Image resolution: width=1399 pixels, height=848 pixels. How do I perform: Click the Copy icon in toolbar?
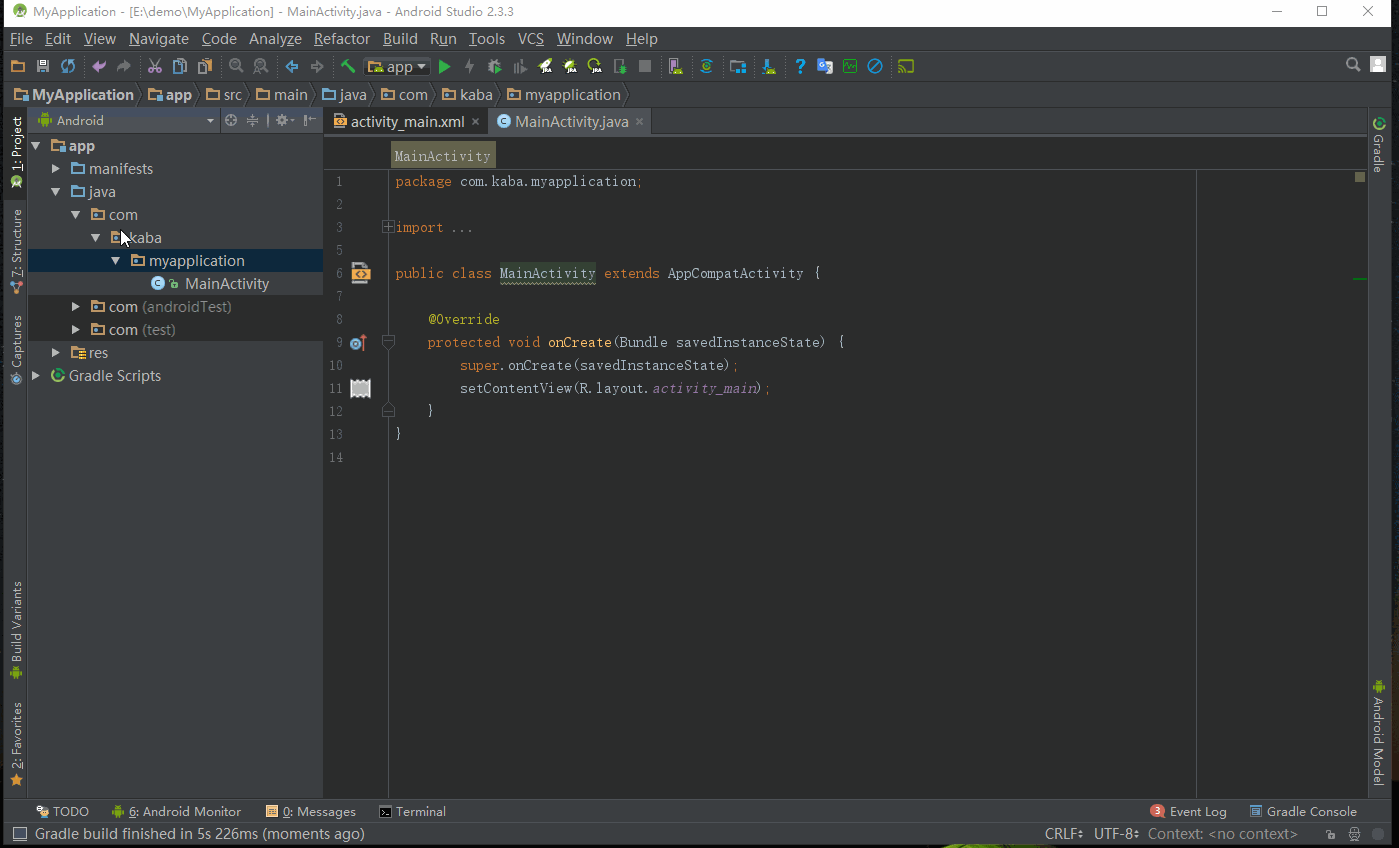tap(180, 66)
